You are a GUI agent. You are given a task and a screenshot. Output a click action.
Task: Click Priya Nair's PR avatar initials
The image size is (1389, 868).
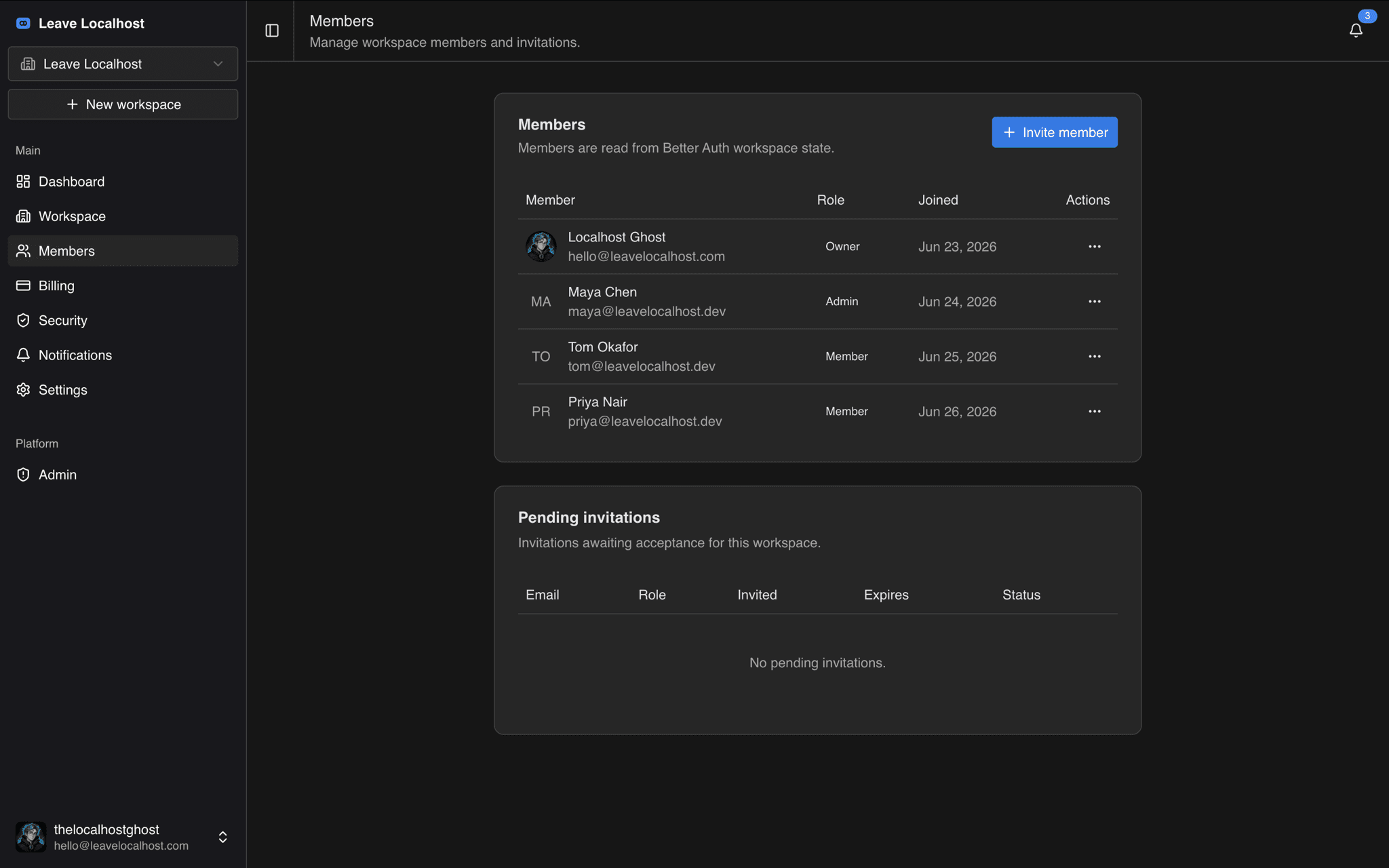(x=541, y=411)
